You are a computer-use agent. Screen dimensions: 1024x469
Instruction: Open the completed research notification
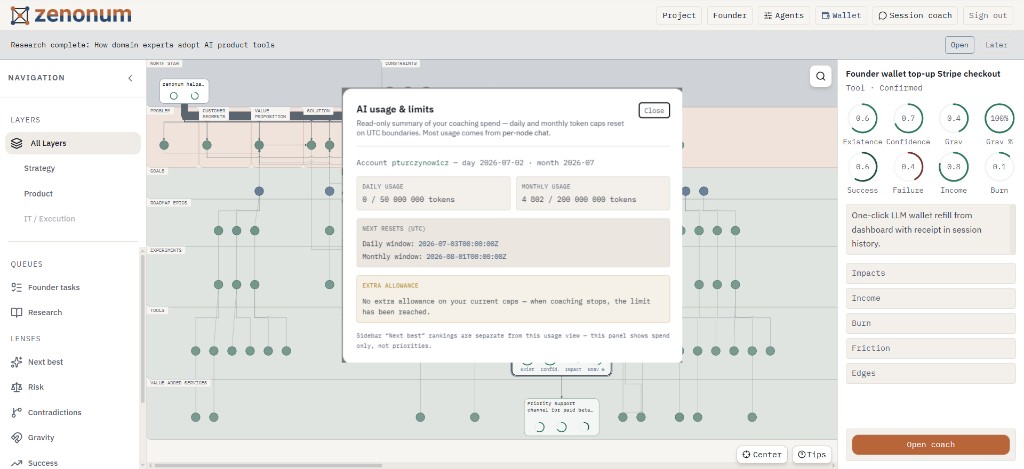pos(959,45)
